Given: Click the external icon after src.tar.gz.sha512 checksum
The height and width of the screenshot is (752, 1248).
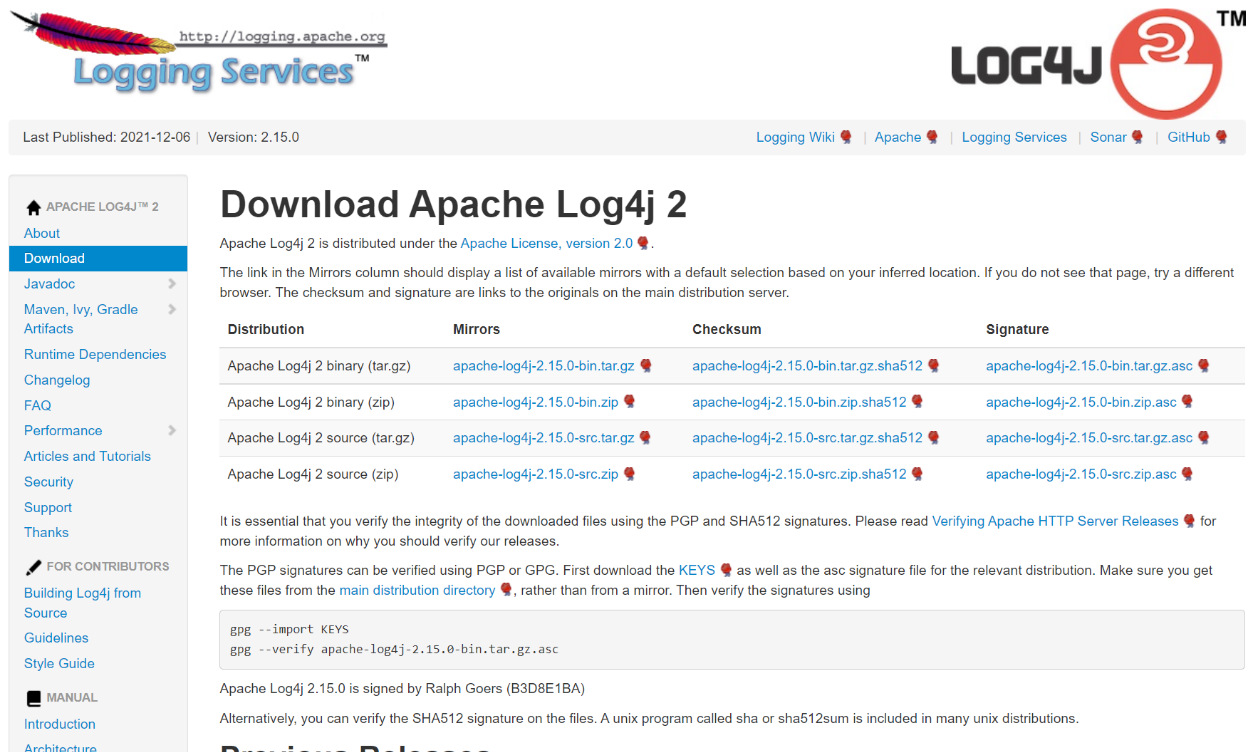Looking at the screenshot, I should click(933, 438).
